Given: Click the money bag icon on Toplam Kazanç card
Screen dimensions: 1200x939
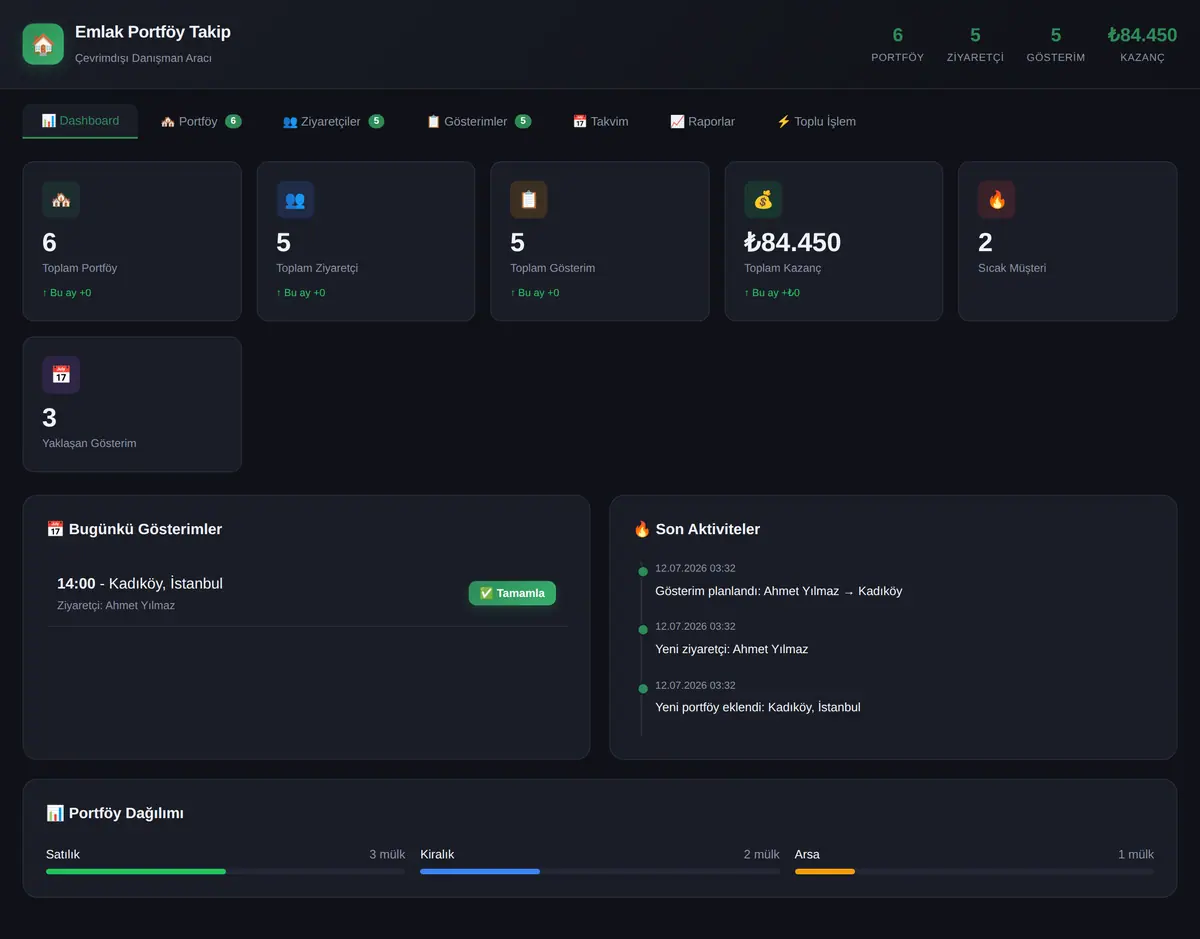Looking at the screenshot, I should point(763,200).
